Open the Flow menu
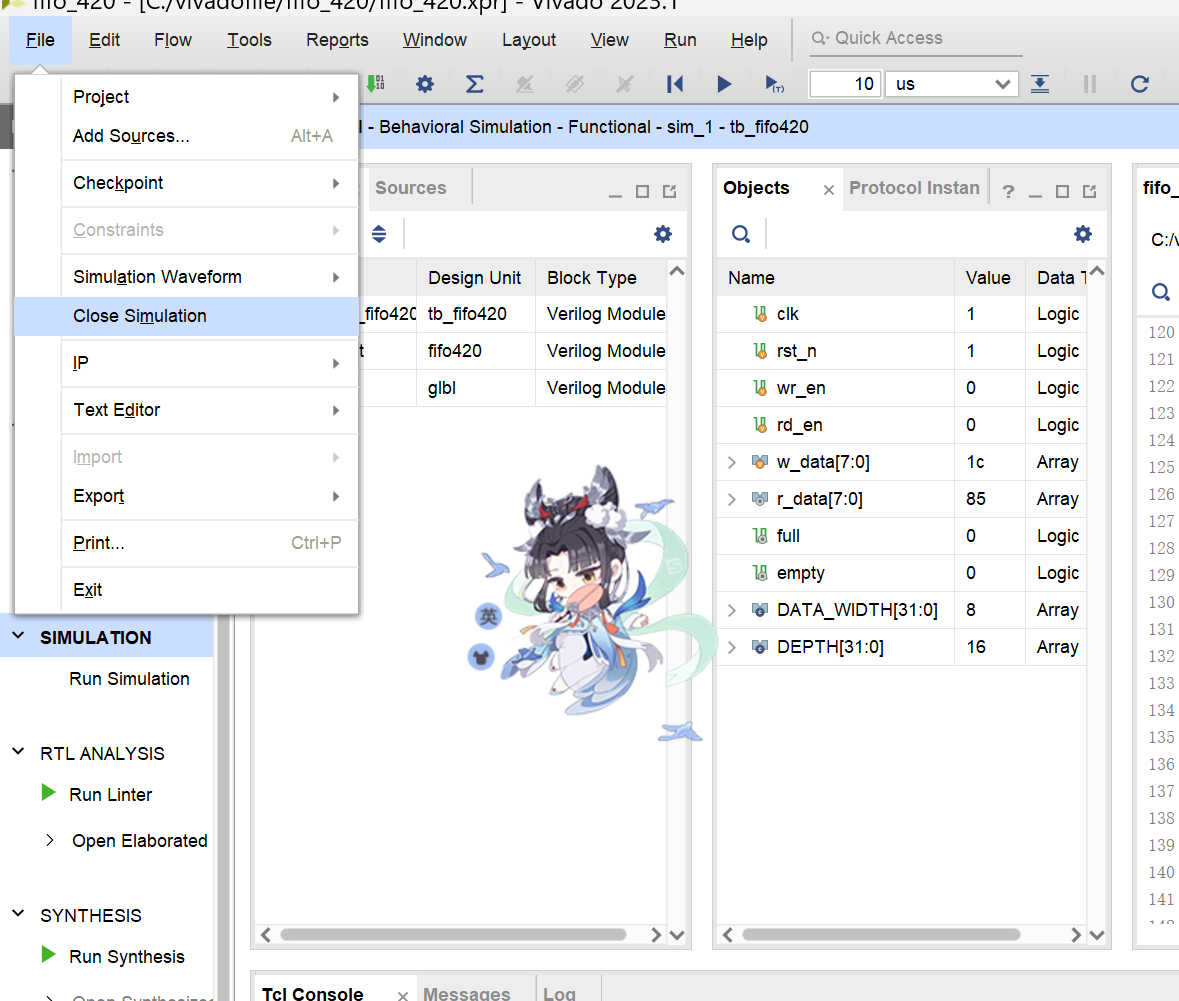The image size is (1179, 1001). click(173, 40)
